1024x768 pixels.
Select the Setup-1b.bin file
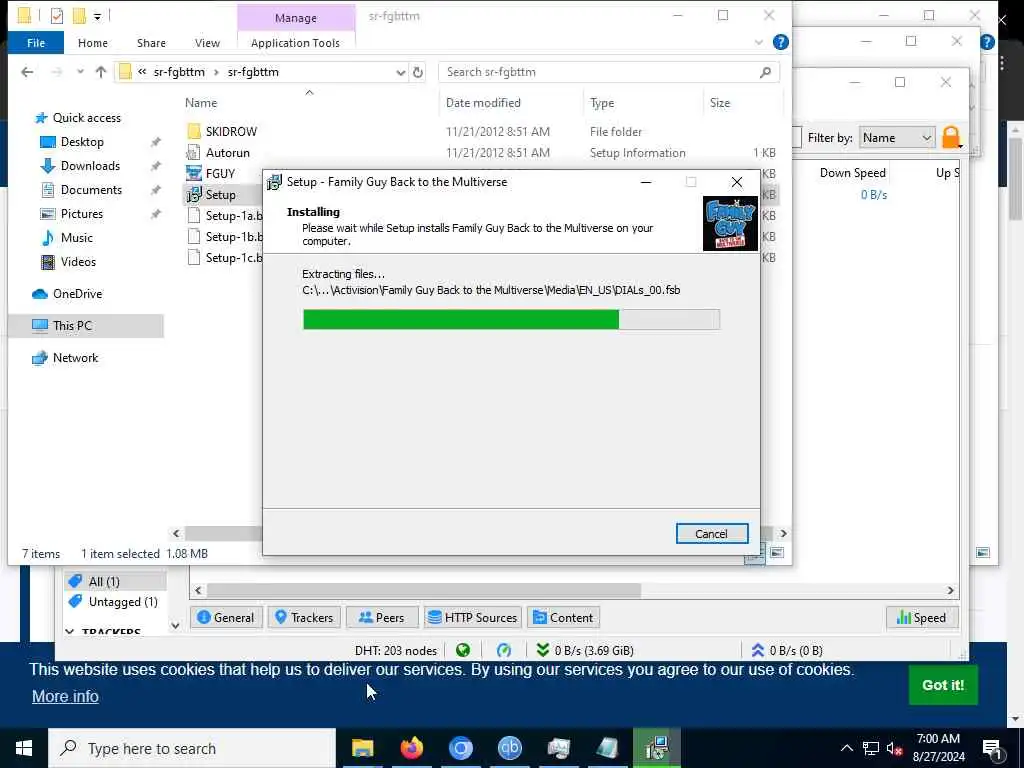point(233,237)
